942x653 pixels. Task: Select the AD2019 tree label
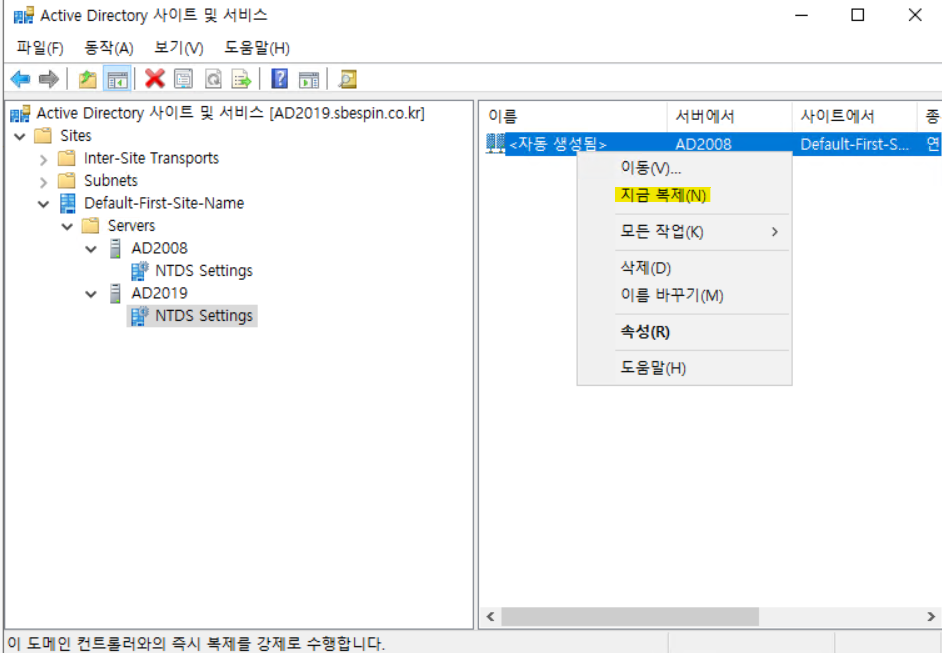[159, 293]
